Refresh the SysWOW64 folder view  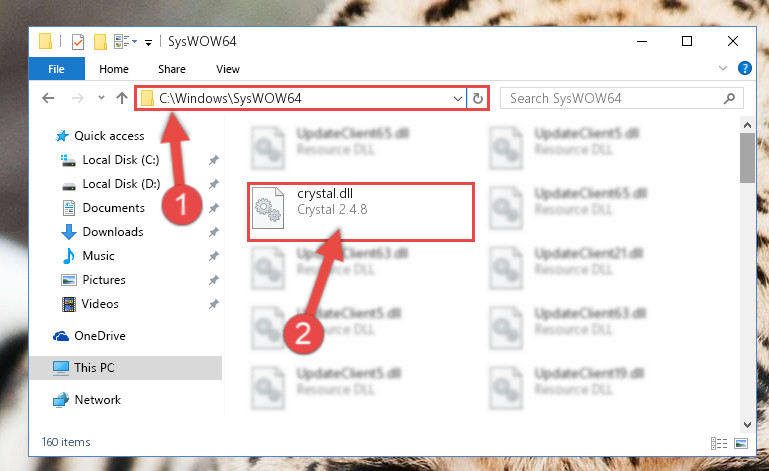point(478,99)
